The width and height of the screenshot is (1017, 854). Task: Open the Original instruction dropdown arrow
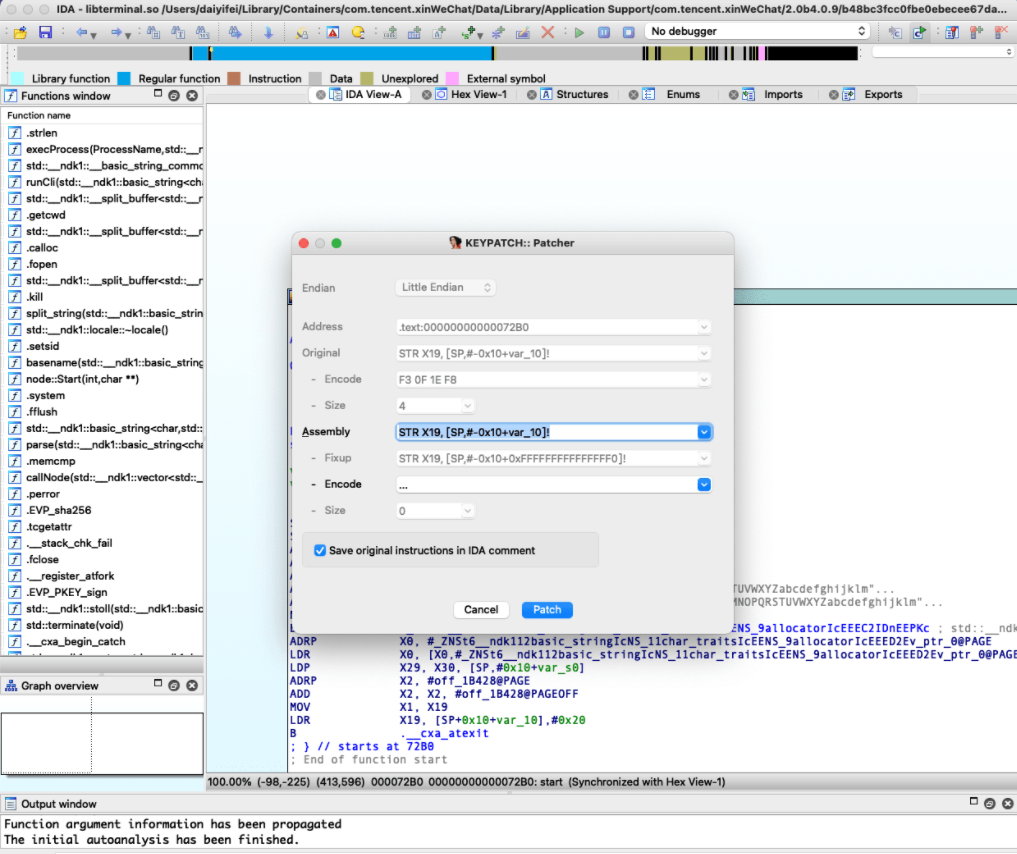pos(704,353)
